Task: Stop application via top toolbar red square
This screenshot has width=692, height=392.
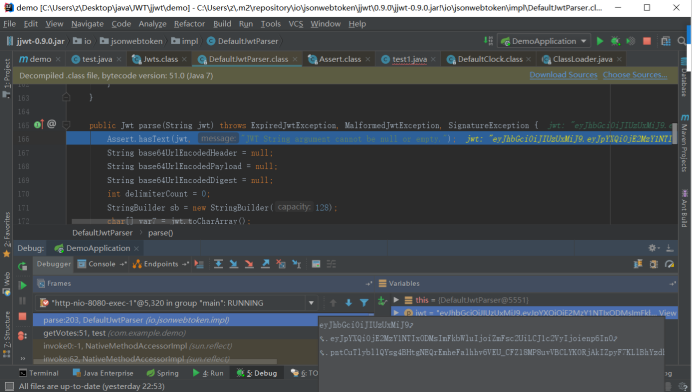Action: pyautogui.click(x=647, y=41)
